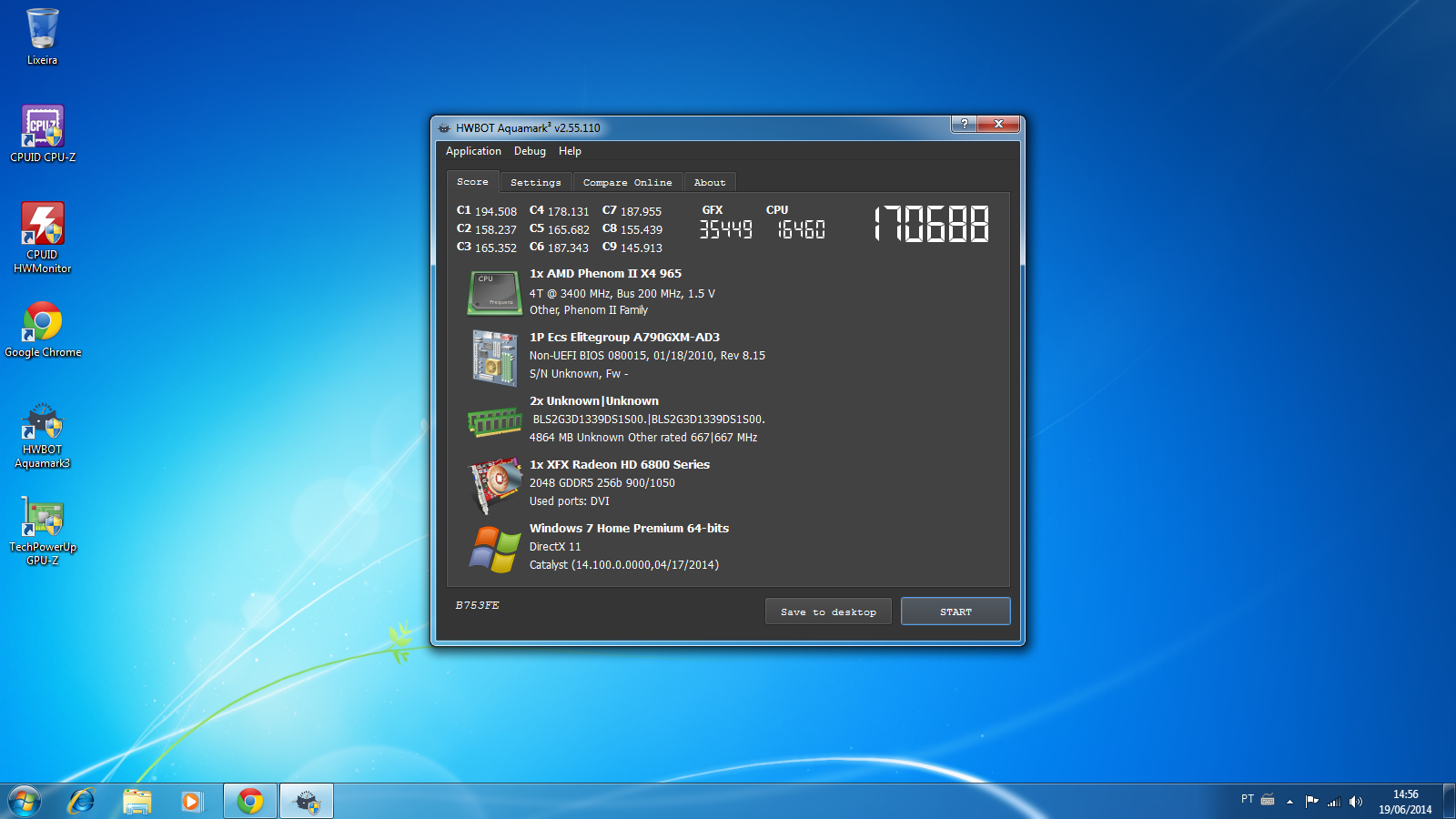Image resolution: width=1456 pixels, height=819 pixels.
Task: Click the 1P Ecs Elitegroup A790GXM-AD3 heading
Action: (624, 338)
